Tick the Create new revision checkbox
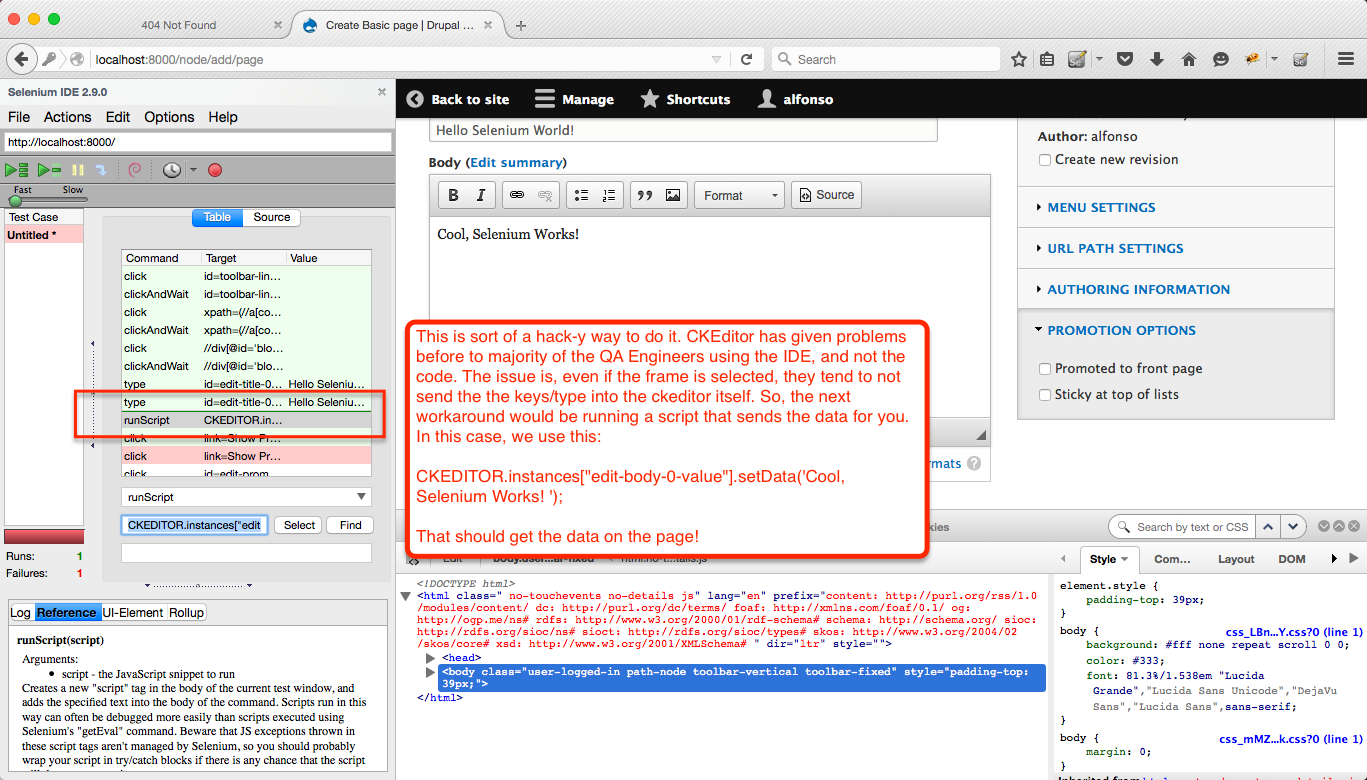 pos(1045,160)
